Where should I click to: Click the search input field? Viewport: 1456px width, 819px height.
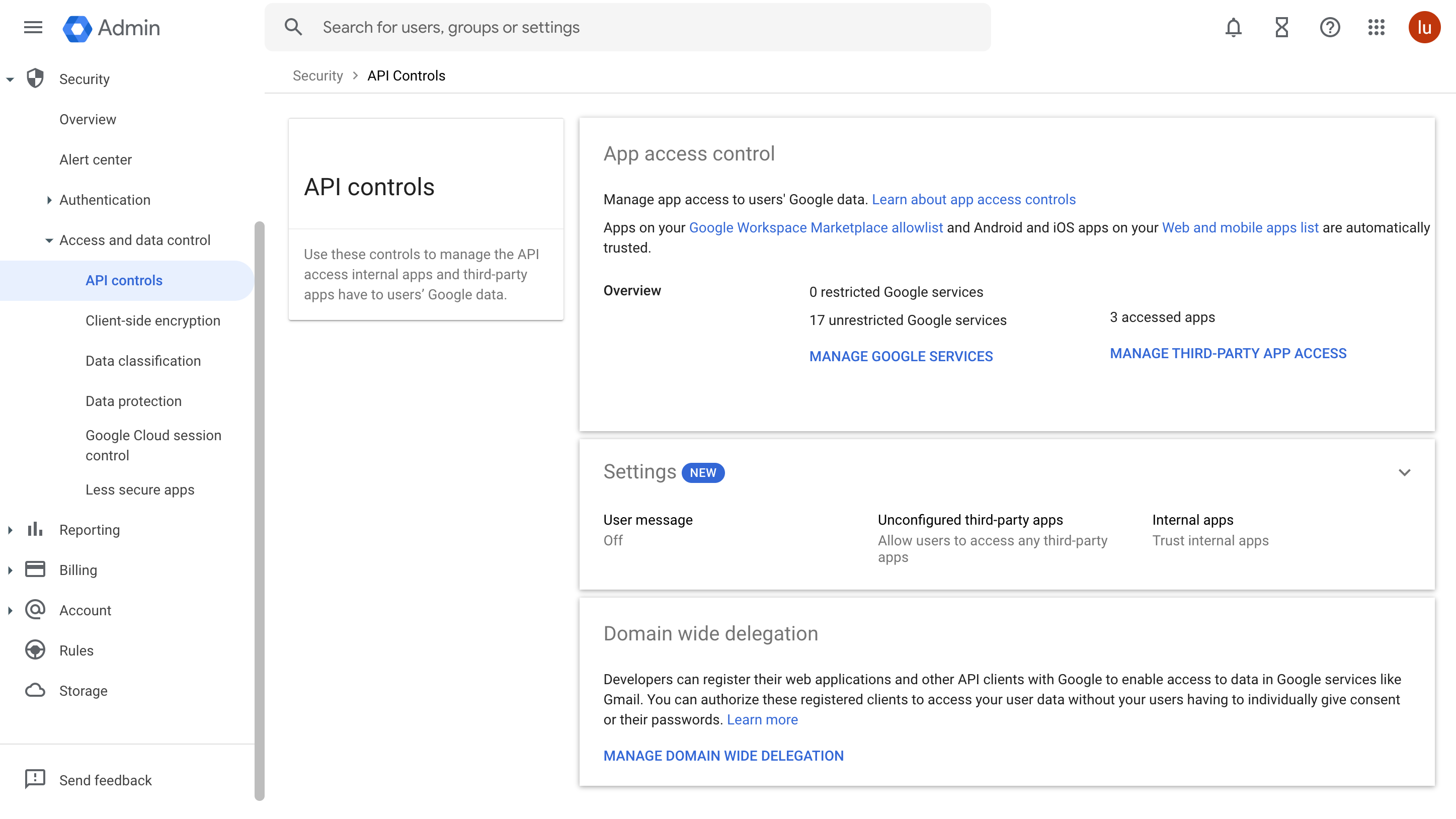tap(628, 27)
